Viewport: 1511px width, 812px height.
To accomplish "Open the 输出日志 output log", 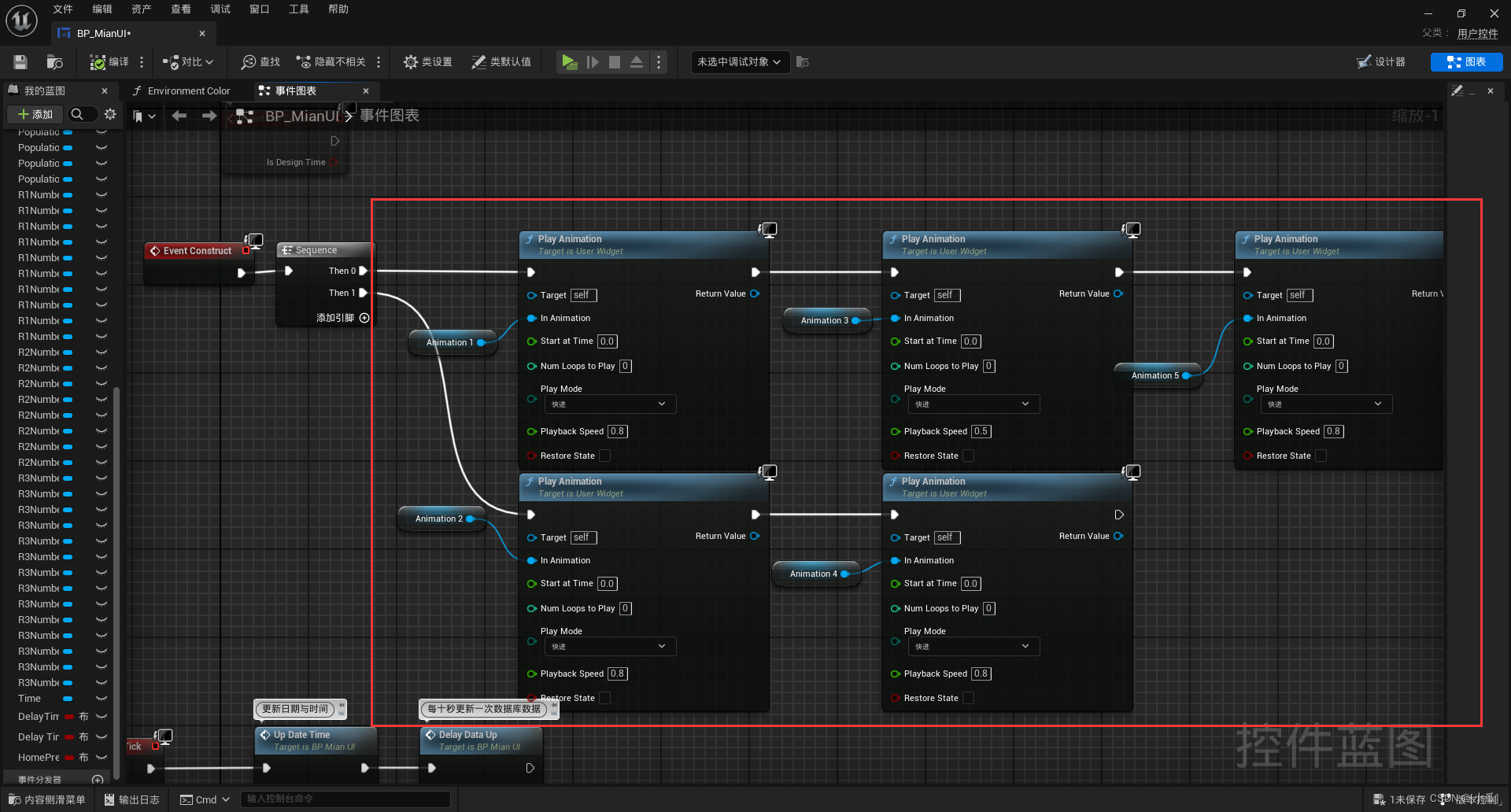I will [132, 799].
